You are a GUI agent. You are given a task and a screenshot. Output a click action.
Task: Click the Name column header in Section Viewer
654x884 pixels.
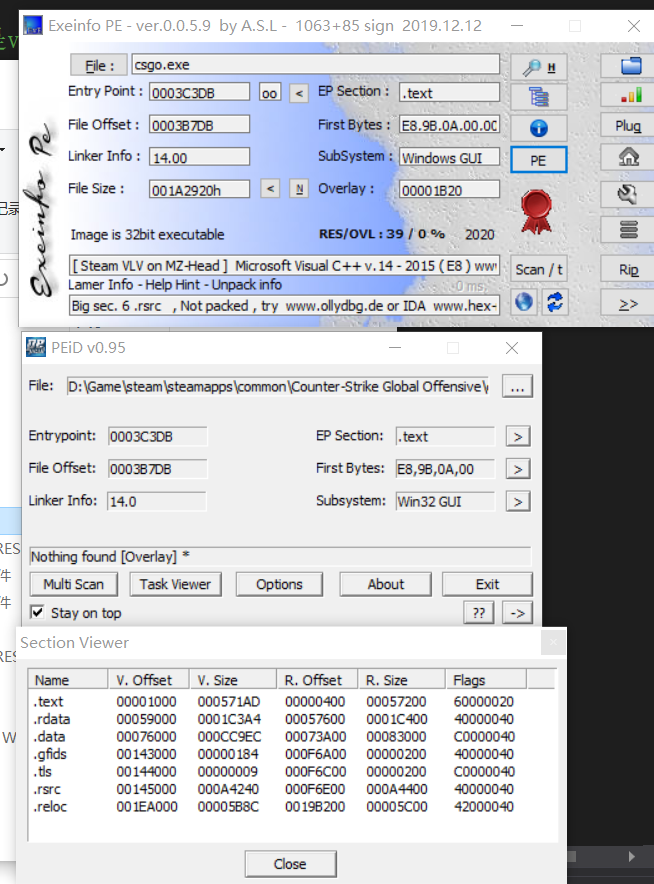68,680
